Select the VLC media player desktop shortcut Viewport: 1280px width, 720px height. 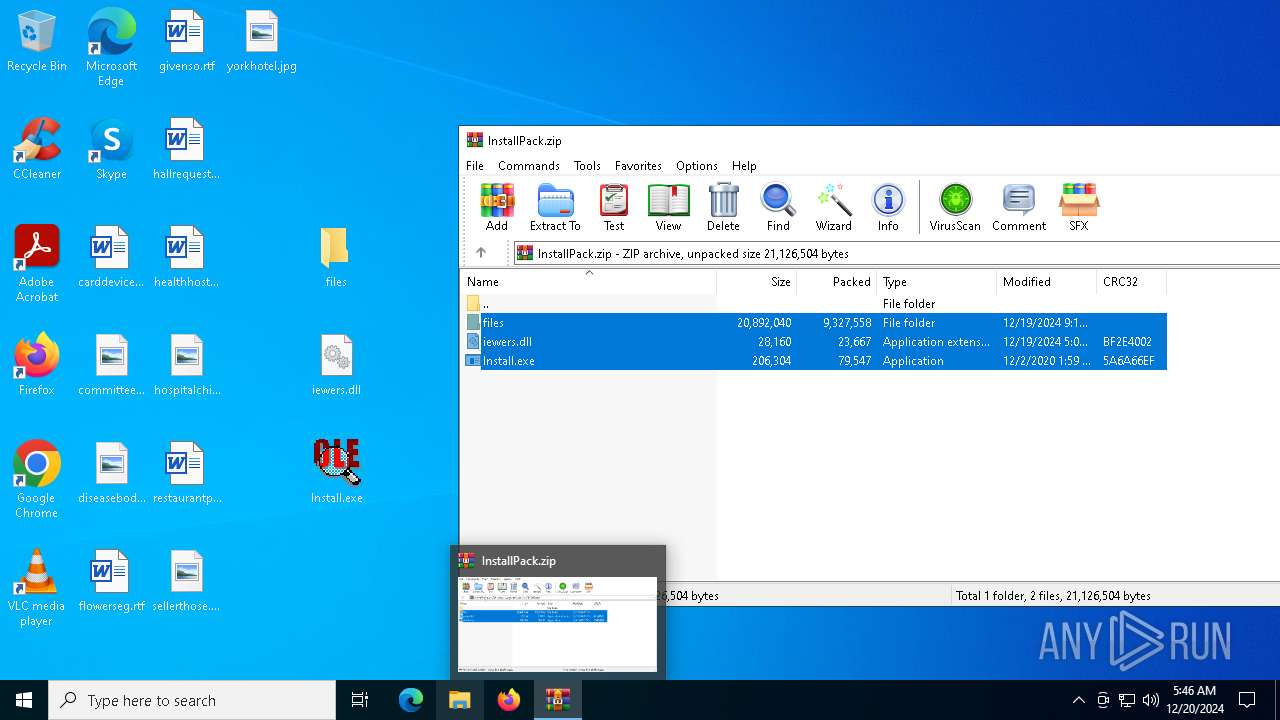[x=37, y=588]
